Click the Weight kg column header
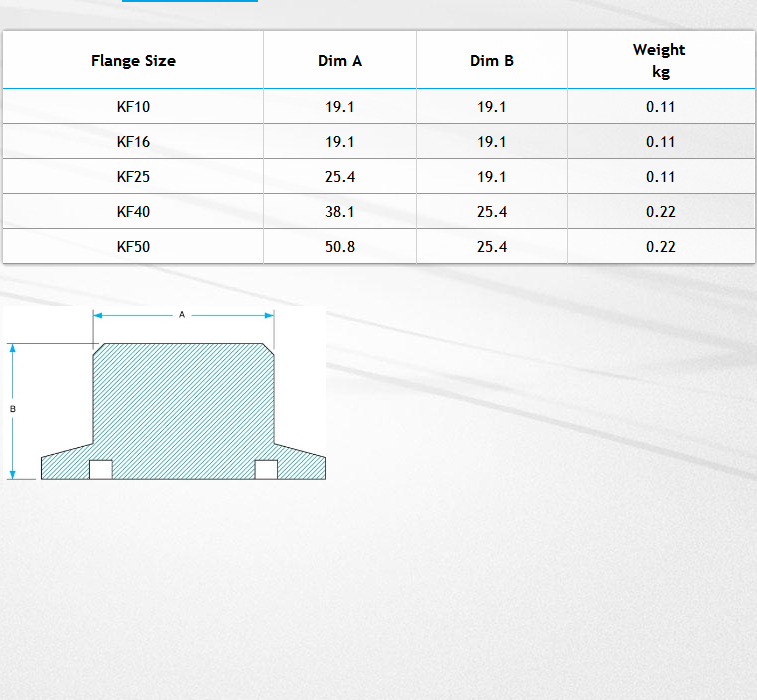This screenshot has width=757, height=700. click(x=661, y=60)
